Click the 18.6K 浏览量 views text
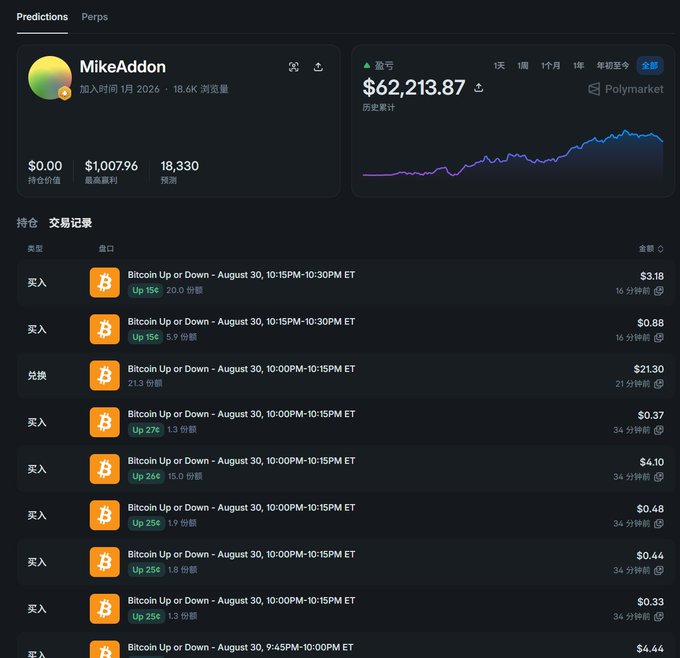Image resolution: width=680 pixels, height=658 pixels. (x=201, y=89)
